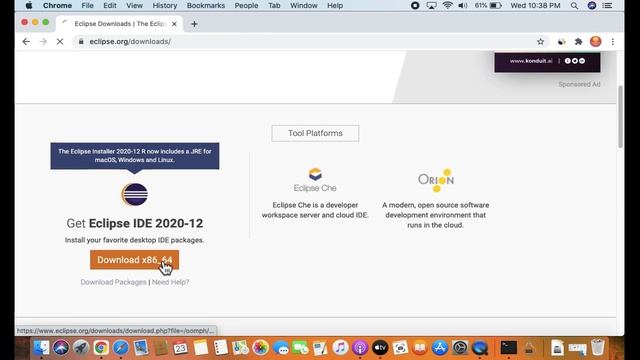Screen dimensions: 640x360
Task: Click the Eclipse Che description text
Action: click(315, 210)
